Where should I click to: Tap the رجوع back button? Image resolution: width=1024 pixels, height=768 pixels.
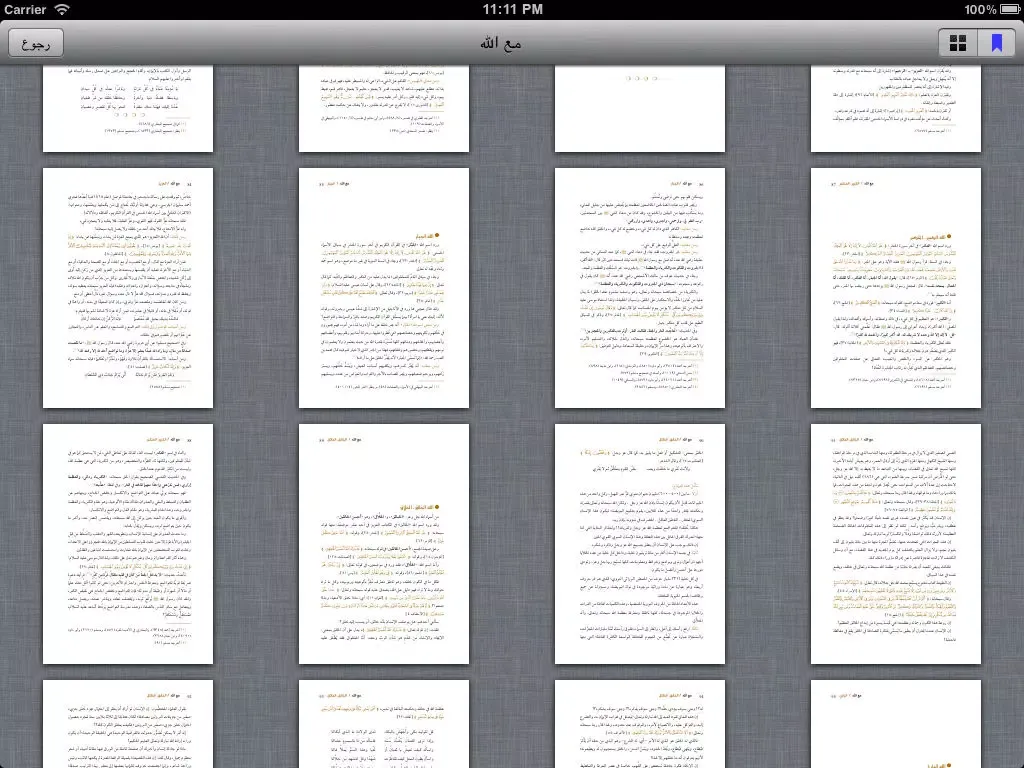coord(36,44)
